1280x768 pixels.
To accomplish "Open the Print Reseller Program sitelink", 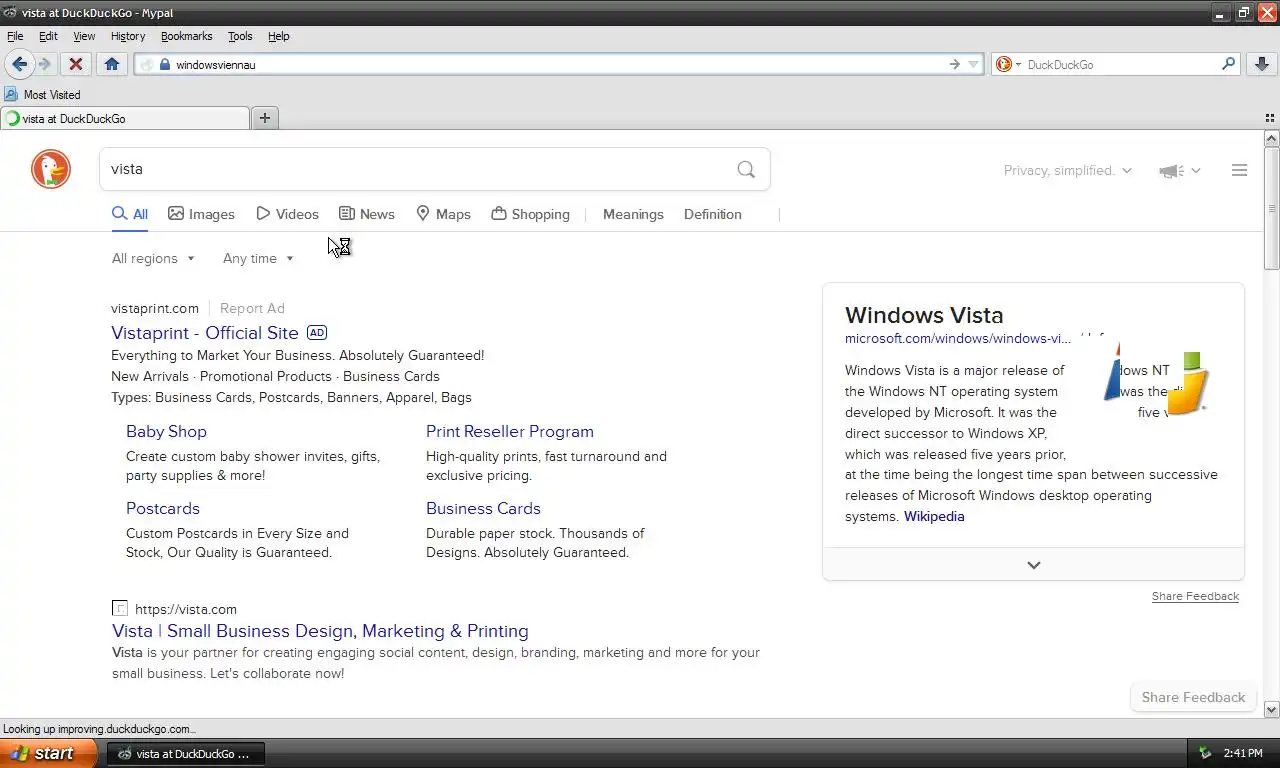I will (x=510, y=431).
